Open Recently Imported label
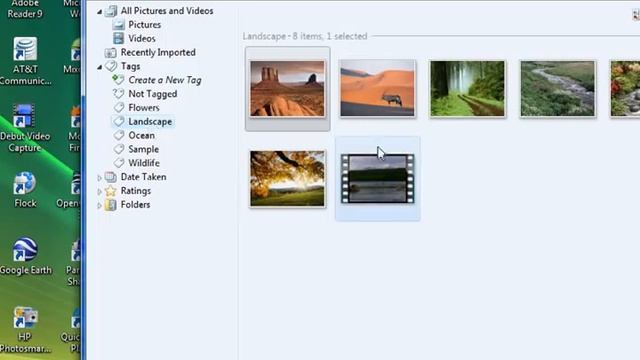Viewport: 640px width, 360px height. (x=158, y=52)
